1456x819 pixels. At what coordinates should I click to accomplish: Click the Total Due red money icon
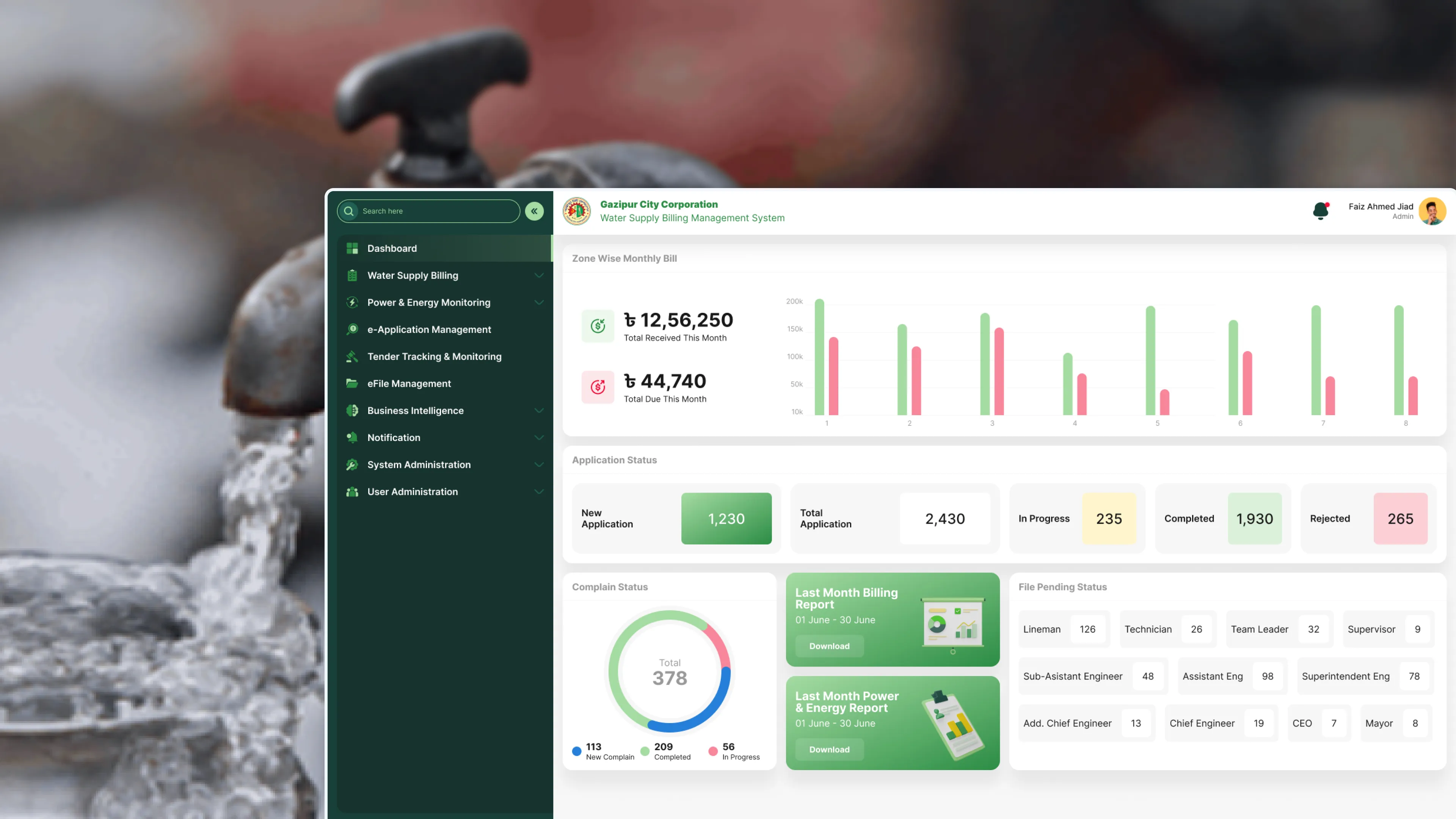598,387
